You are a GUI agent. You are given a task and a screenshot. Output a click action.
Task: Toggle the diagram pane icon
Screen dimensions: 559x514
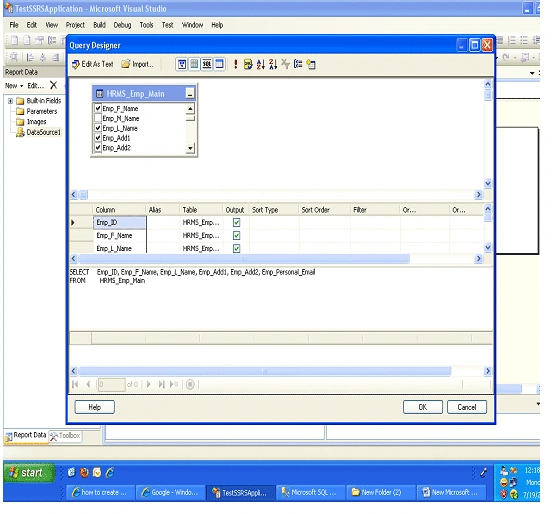(182, 65)
